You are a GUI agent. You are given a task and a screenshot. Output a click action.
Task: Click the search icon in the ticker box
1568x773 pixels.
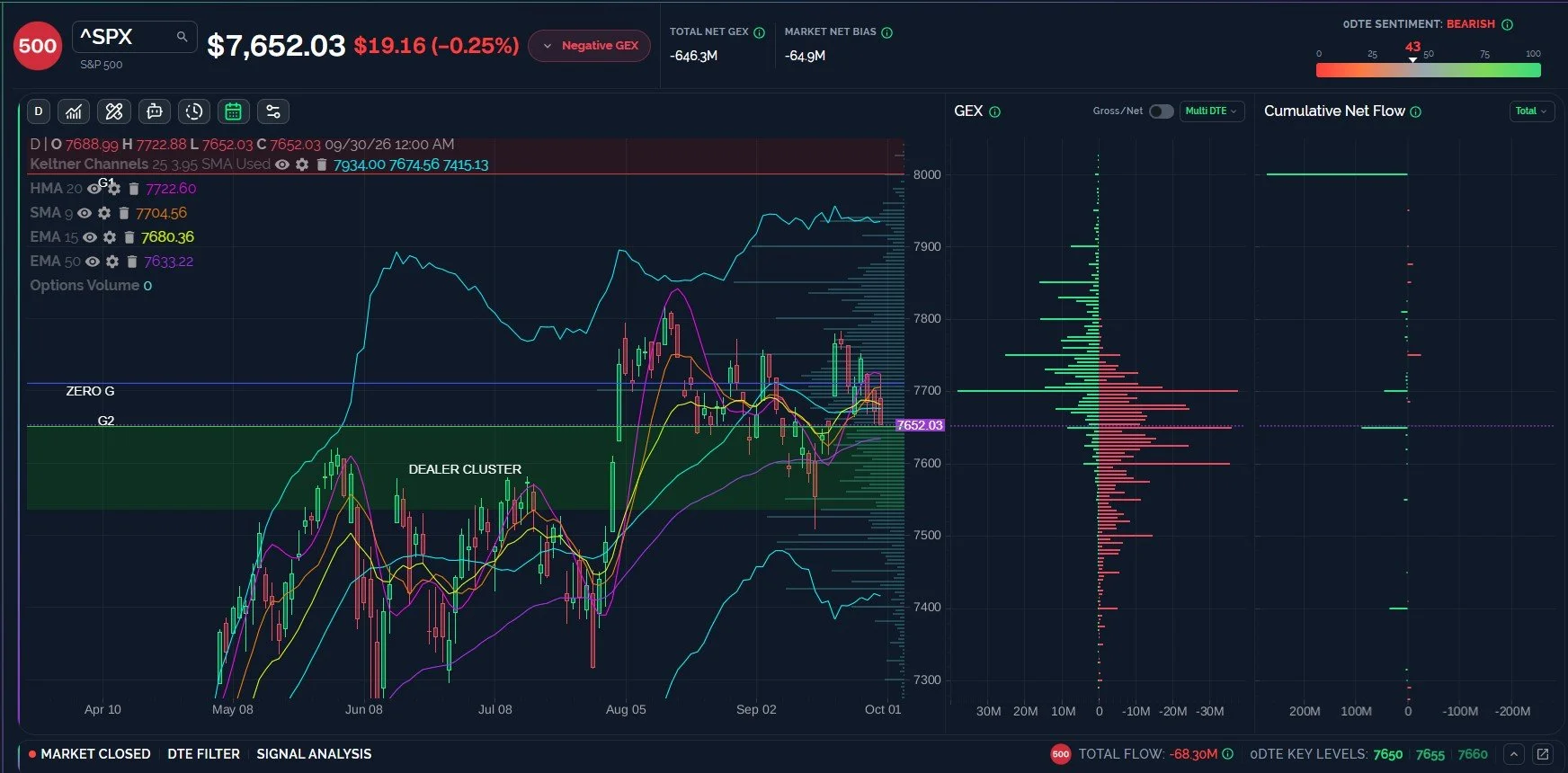click(182, 37)
